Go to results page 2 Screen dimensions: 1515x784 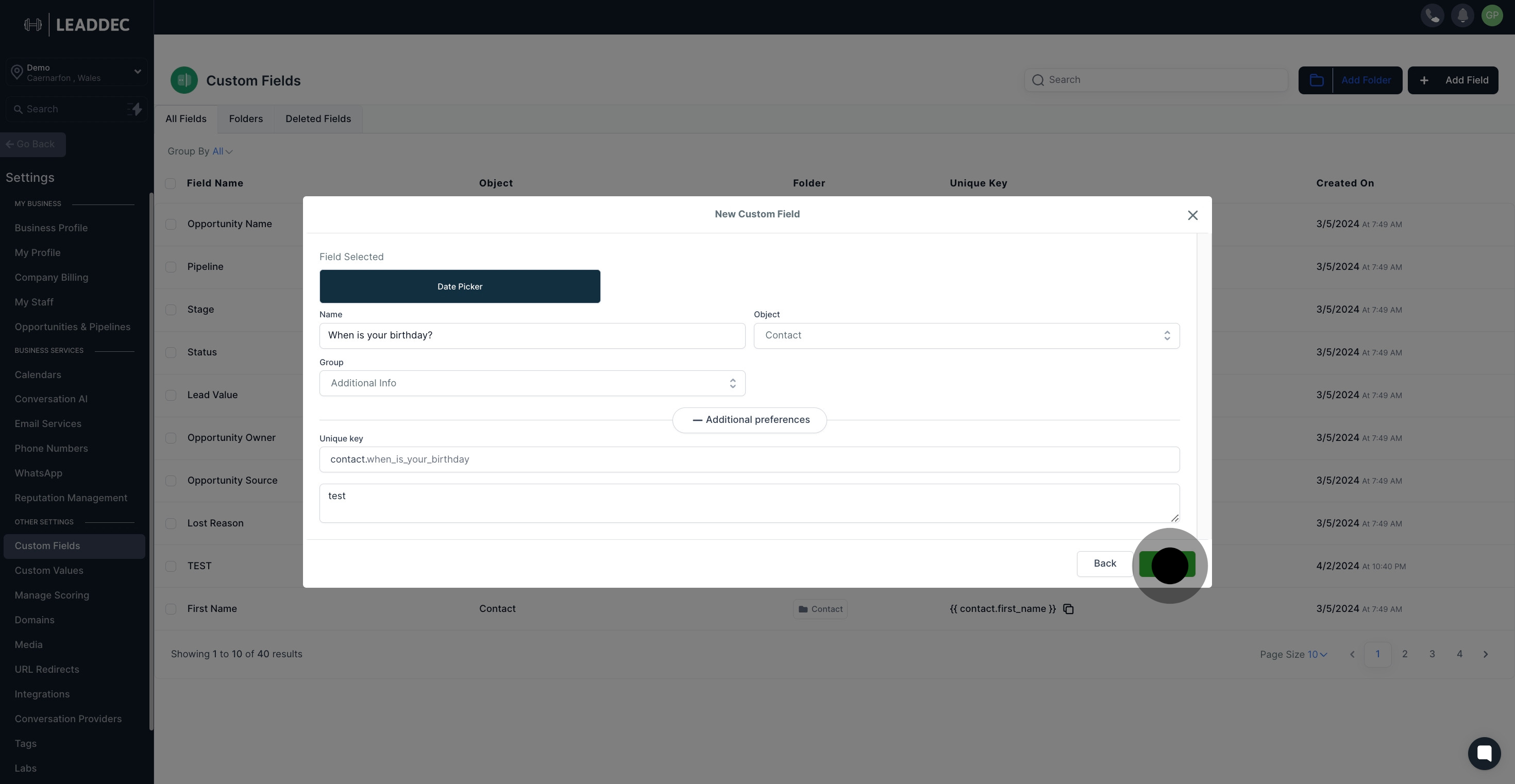point(1404,654)
